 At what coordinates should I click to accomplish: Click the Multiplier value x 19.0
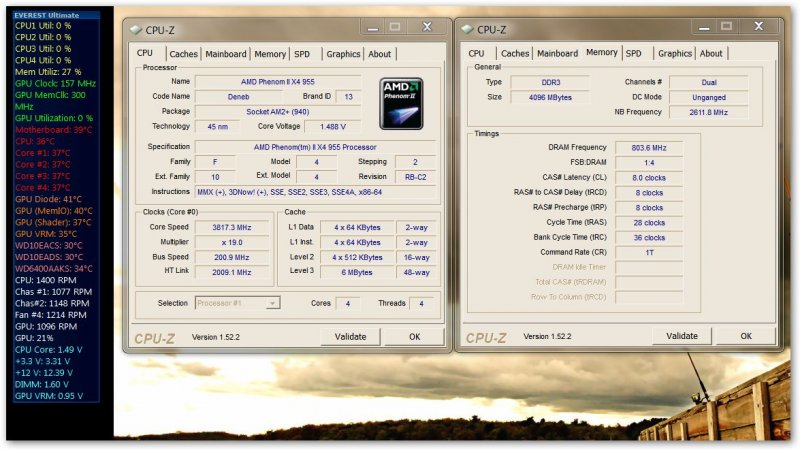pos(232,242)
